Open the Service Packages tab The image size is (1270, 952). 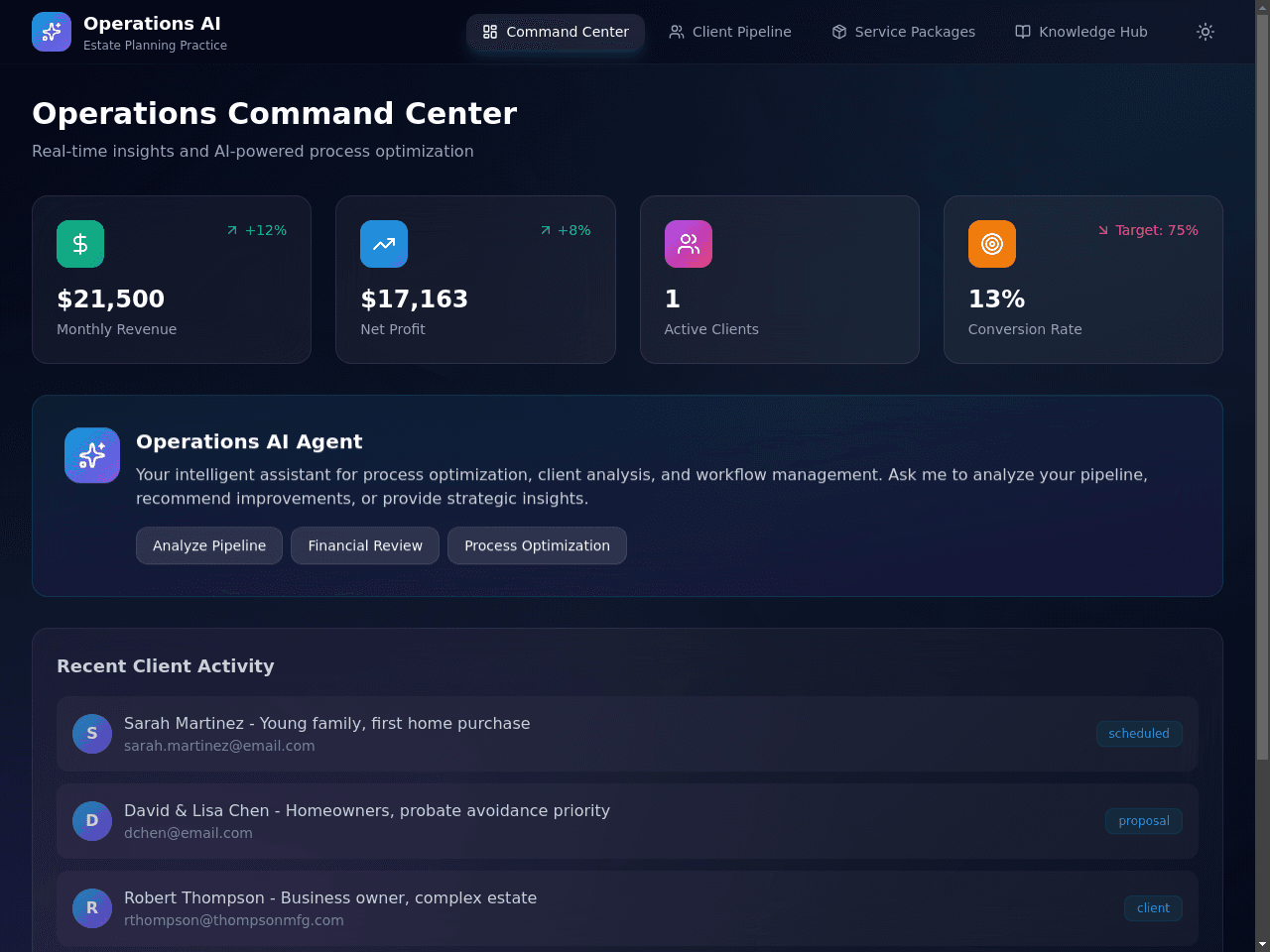904,32
